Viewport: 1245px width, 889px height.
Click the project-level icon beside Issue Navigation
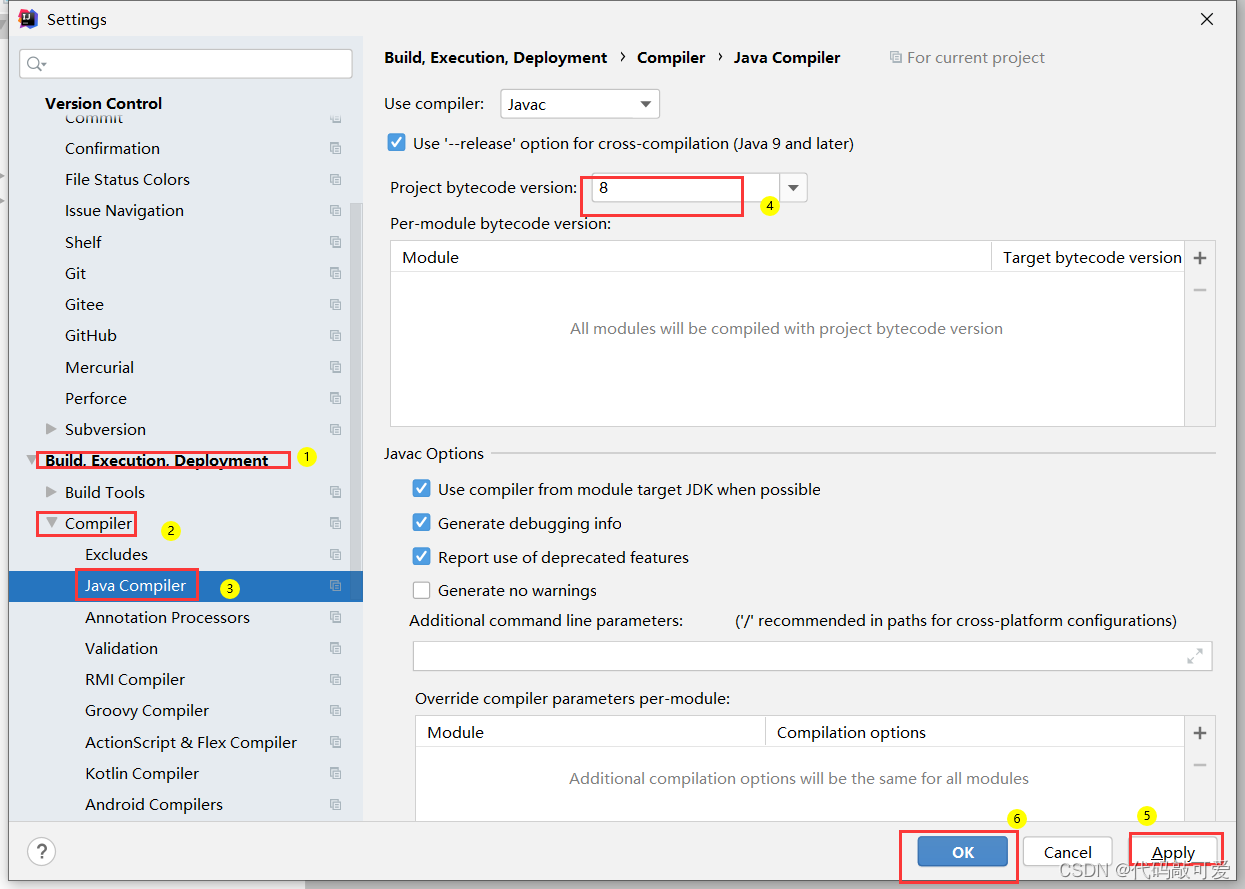coord(335,211)
